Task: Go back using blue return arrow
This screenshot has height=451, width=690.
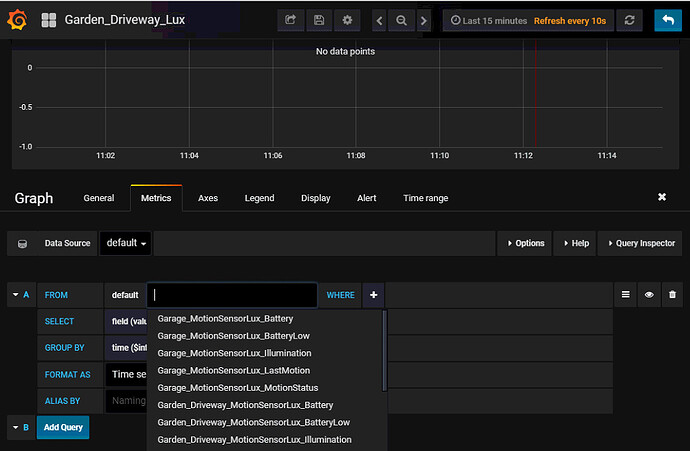Action: click(667, 20)
